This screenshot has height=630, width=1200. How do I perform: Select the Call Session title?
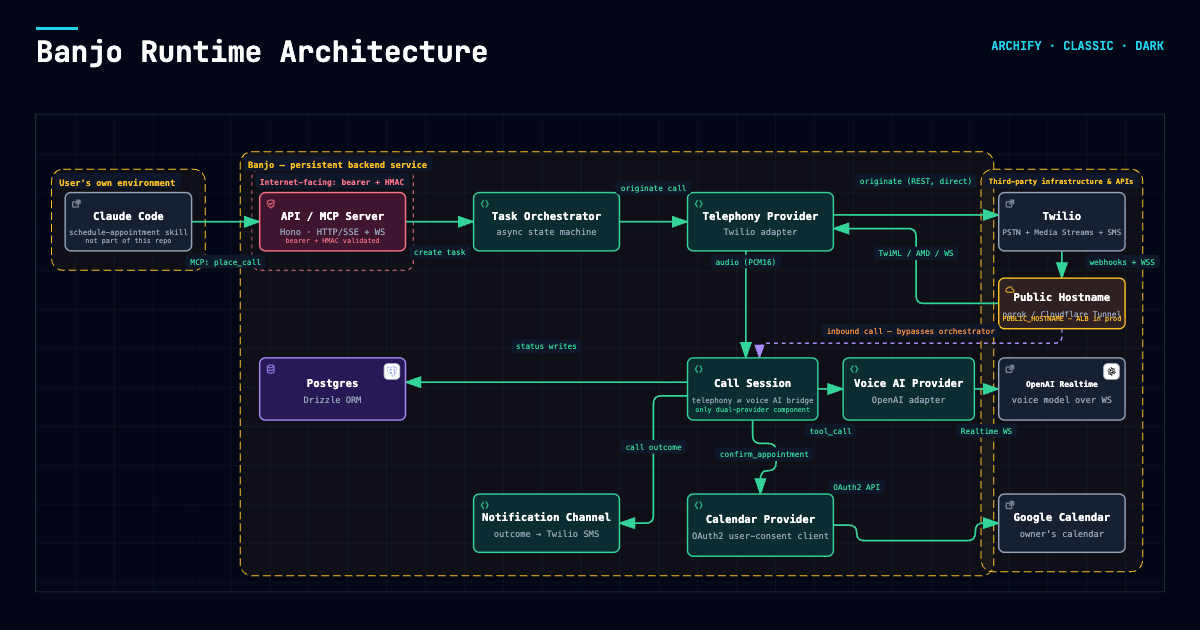click(x=752, y=383)
